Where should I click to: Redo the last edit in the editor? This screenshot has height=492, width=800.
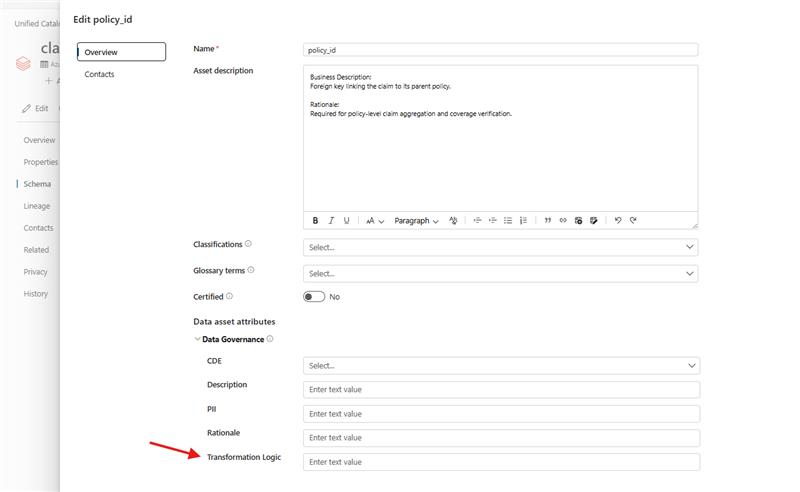pos(633,220)
